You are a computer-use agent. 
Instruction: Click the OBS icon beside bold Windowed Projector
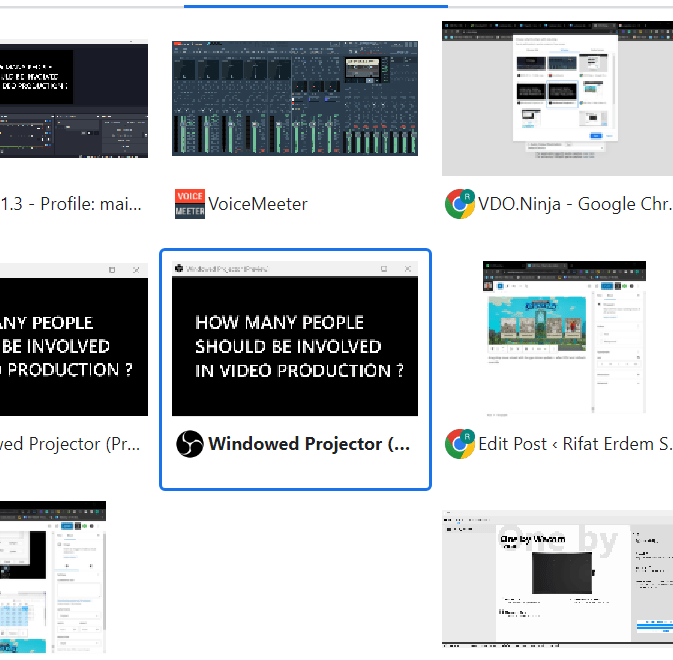pyautogui.click(x=190, y=444)
